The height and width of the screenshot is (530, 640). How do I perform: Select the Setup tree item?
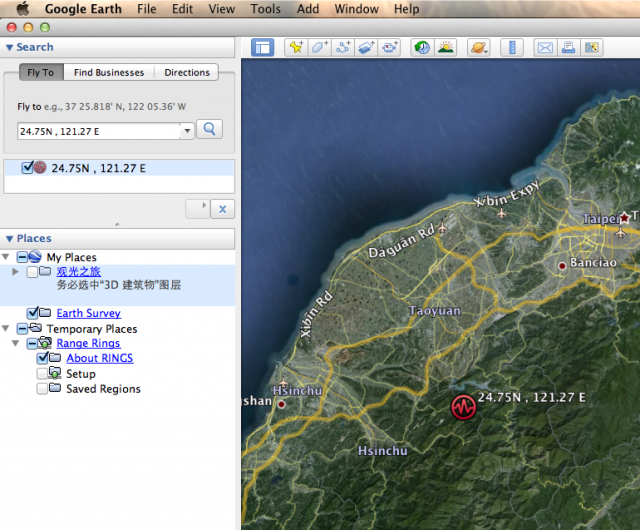tap(81, 374)
